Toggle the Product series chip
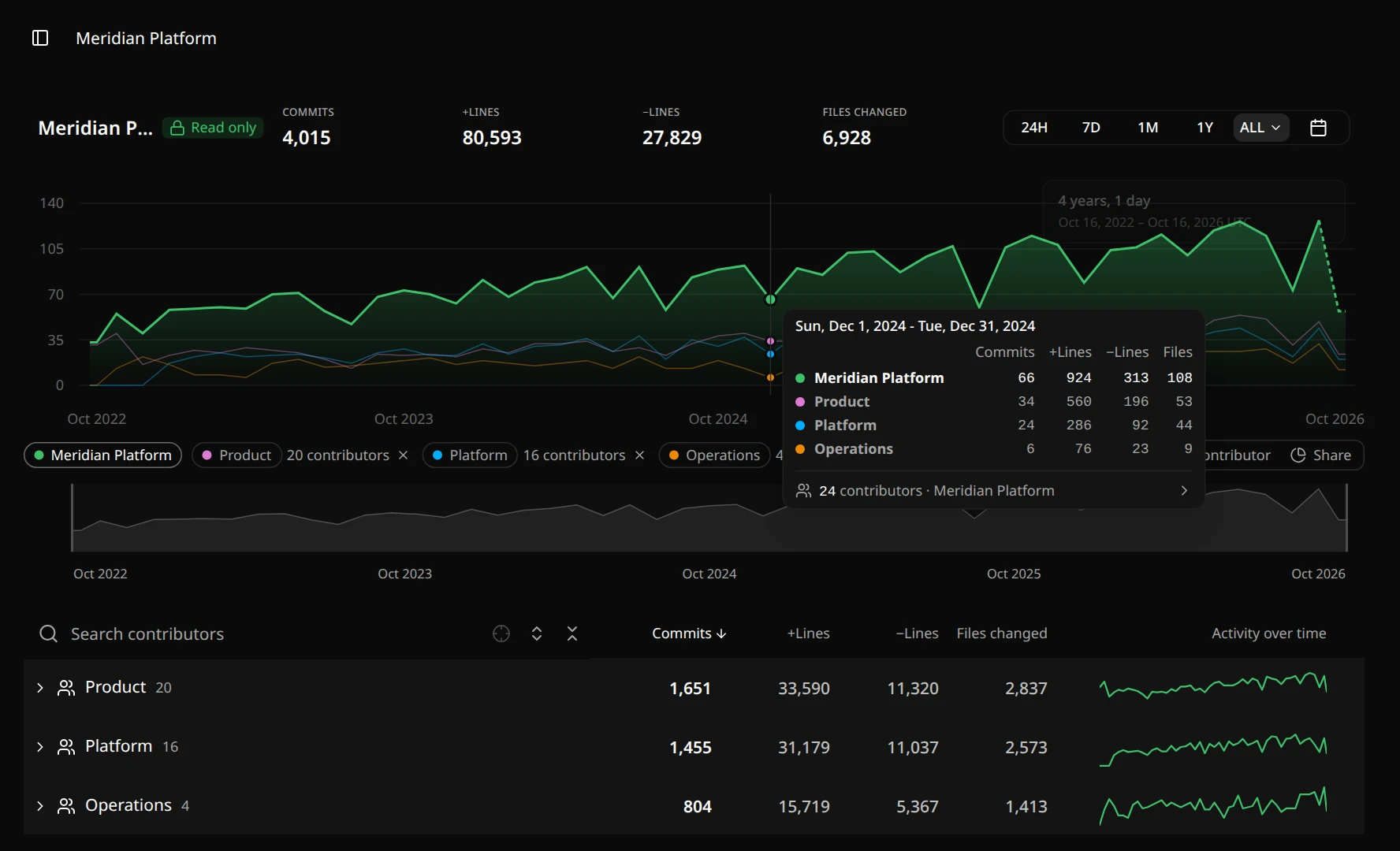 [237, 455]
